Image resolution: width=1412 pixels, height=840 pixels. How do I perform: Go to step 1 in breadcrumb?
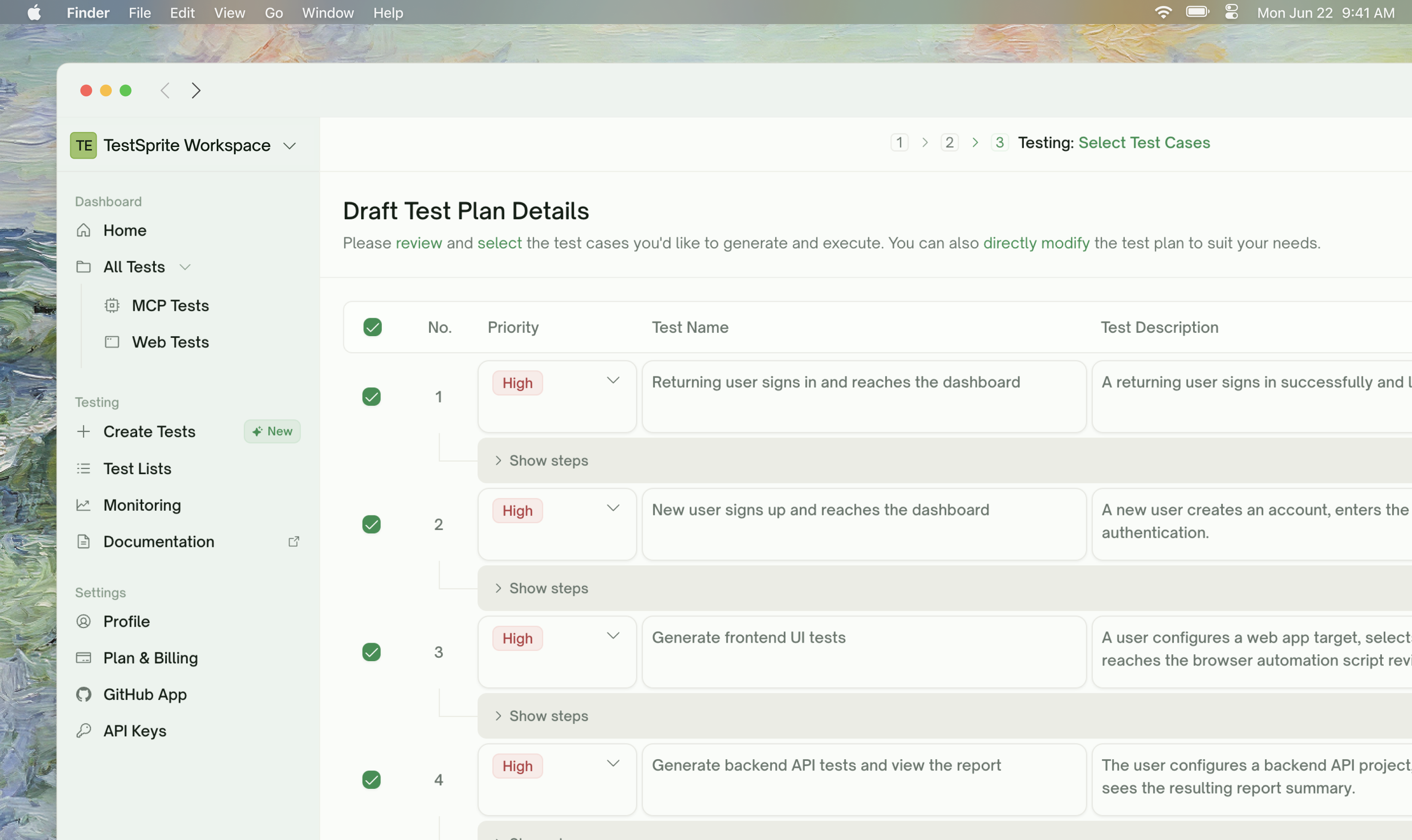899,143
